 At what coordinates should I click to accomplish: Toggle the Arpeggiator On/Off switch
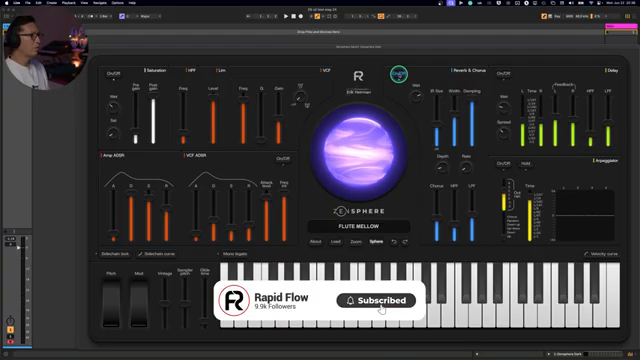(503, 164)
